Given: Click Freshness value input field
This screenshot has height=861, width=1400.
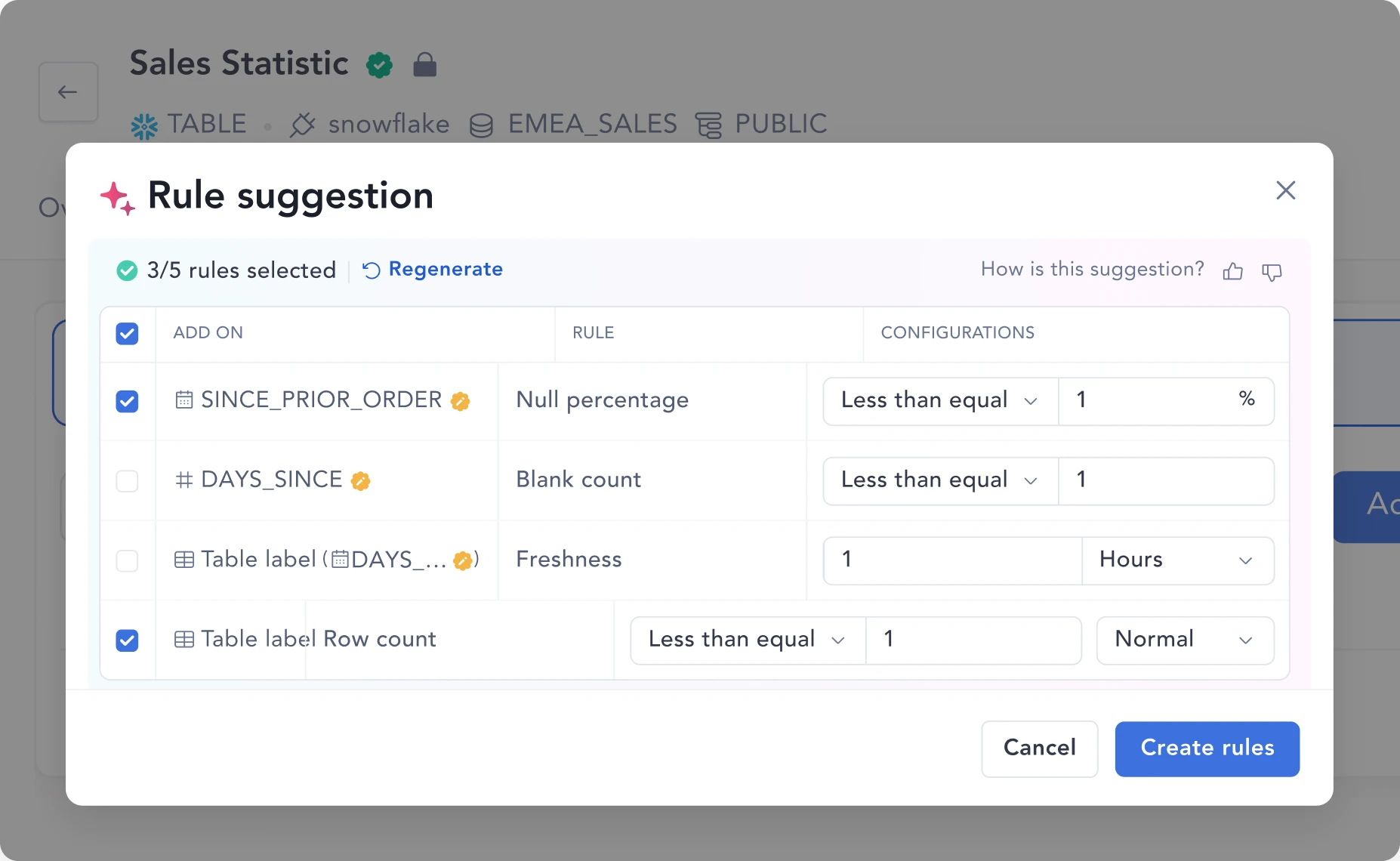Looking at the screenshot, I should click(x=953, y=560).
